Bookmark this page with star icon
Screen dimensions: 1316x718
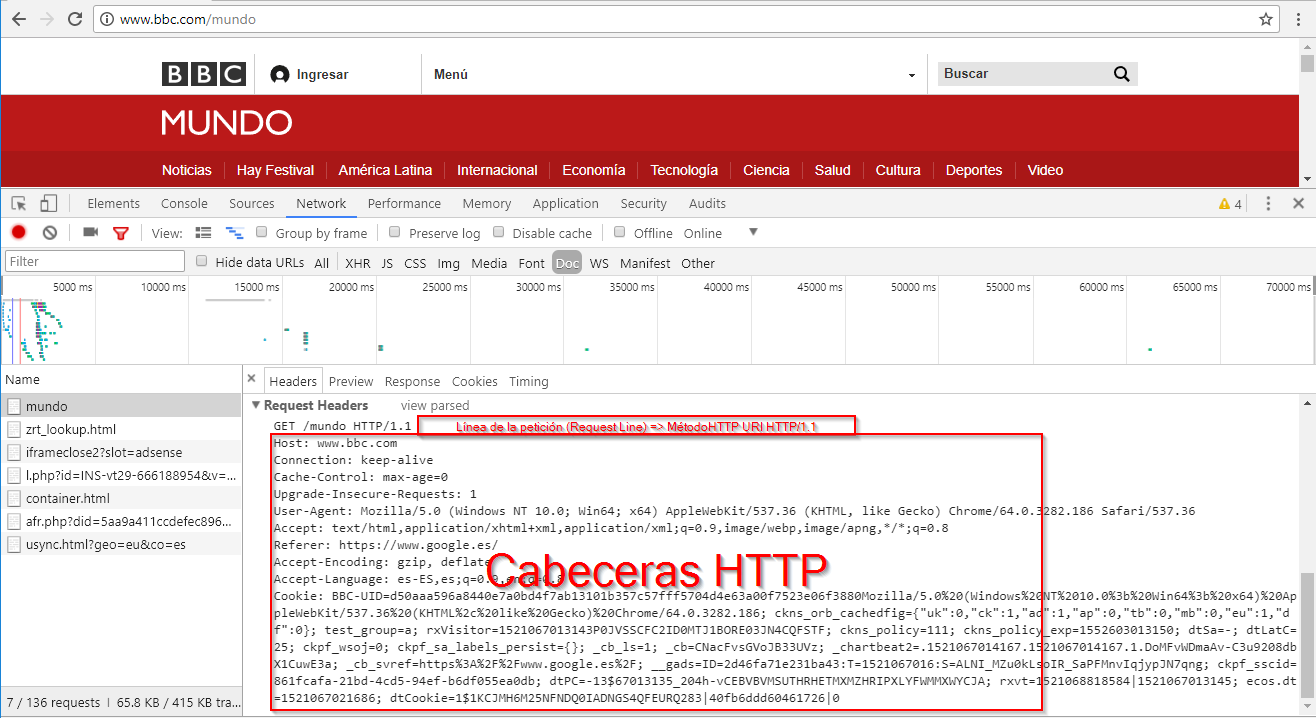tap(1266, 19)
